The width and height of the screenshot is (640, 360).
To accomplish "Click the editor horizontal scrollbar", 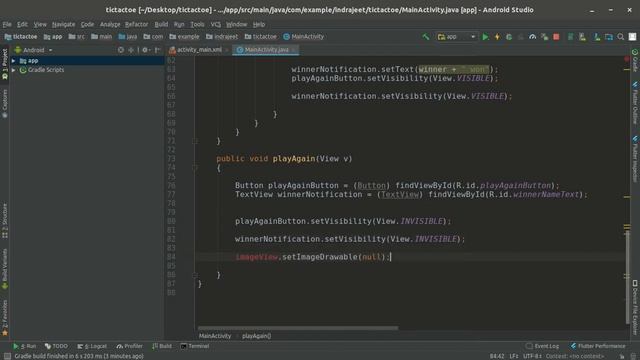I will click(x=298, y=328).
